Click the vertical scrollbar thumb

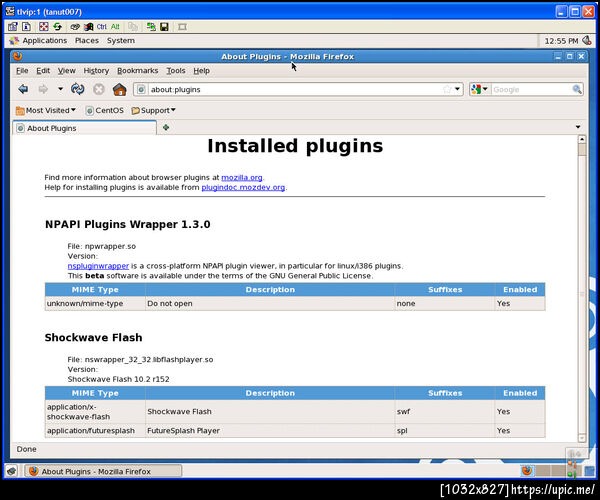582,150
